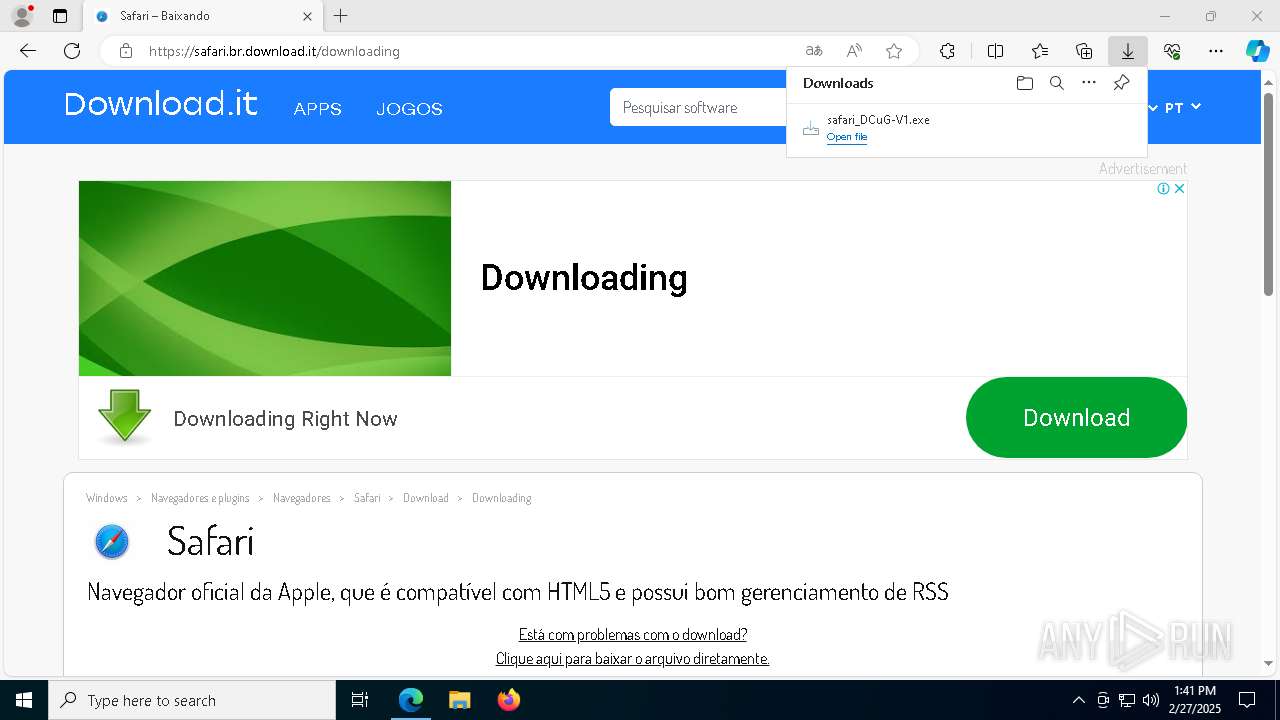Viewport: 1280px width, 720px height.
Task: Go back to previous page
Action: 28,51
